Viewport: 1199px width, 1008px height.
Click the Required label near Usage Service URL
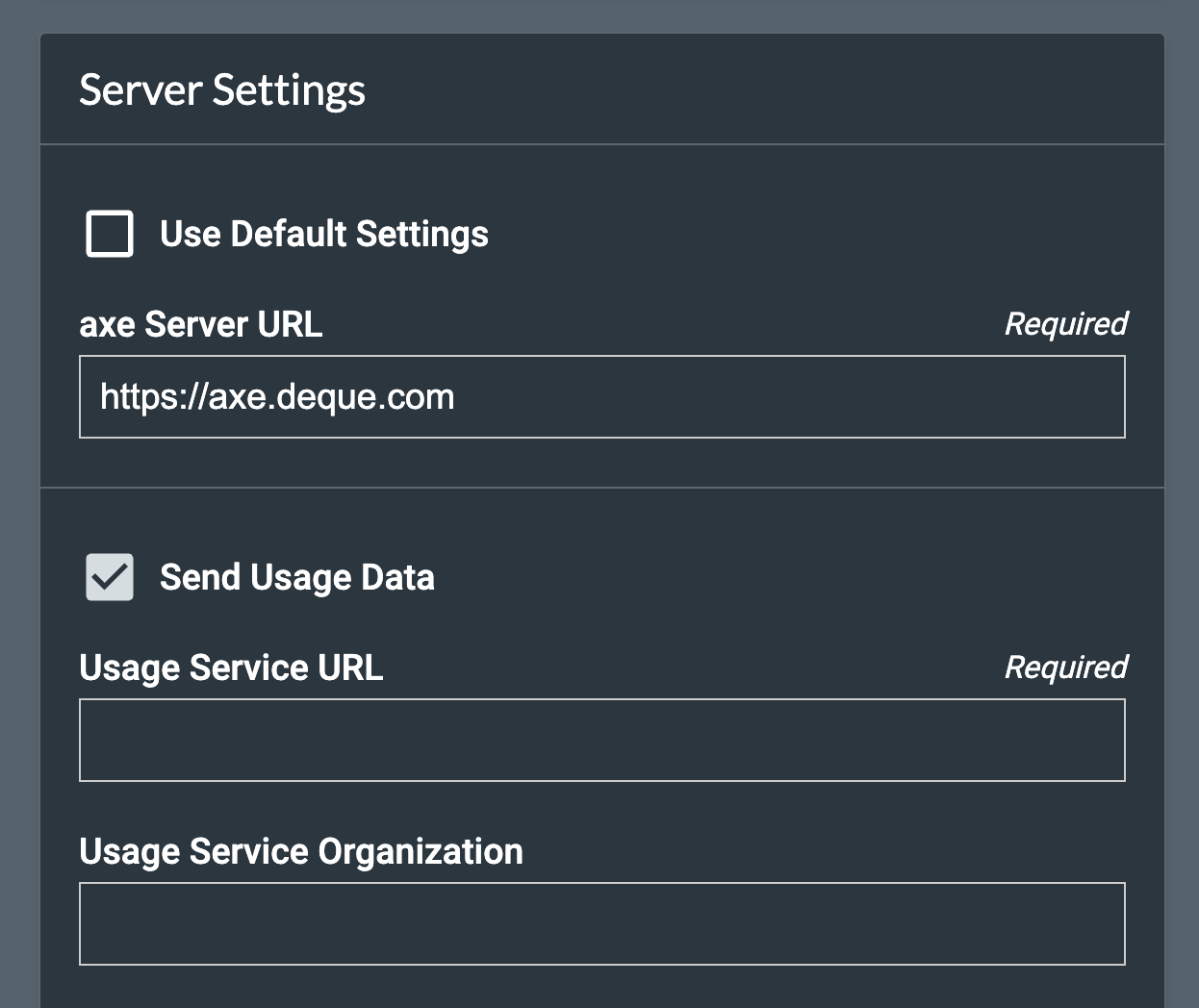pyautogui.click(x=1064, y=668)
